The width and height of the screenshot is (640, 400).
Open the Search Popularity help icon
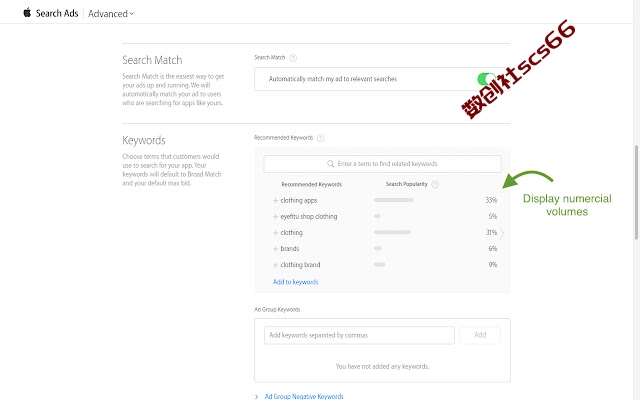[435, 184]
